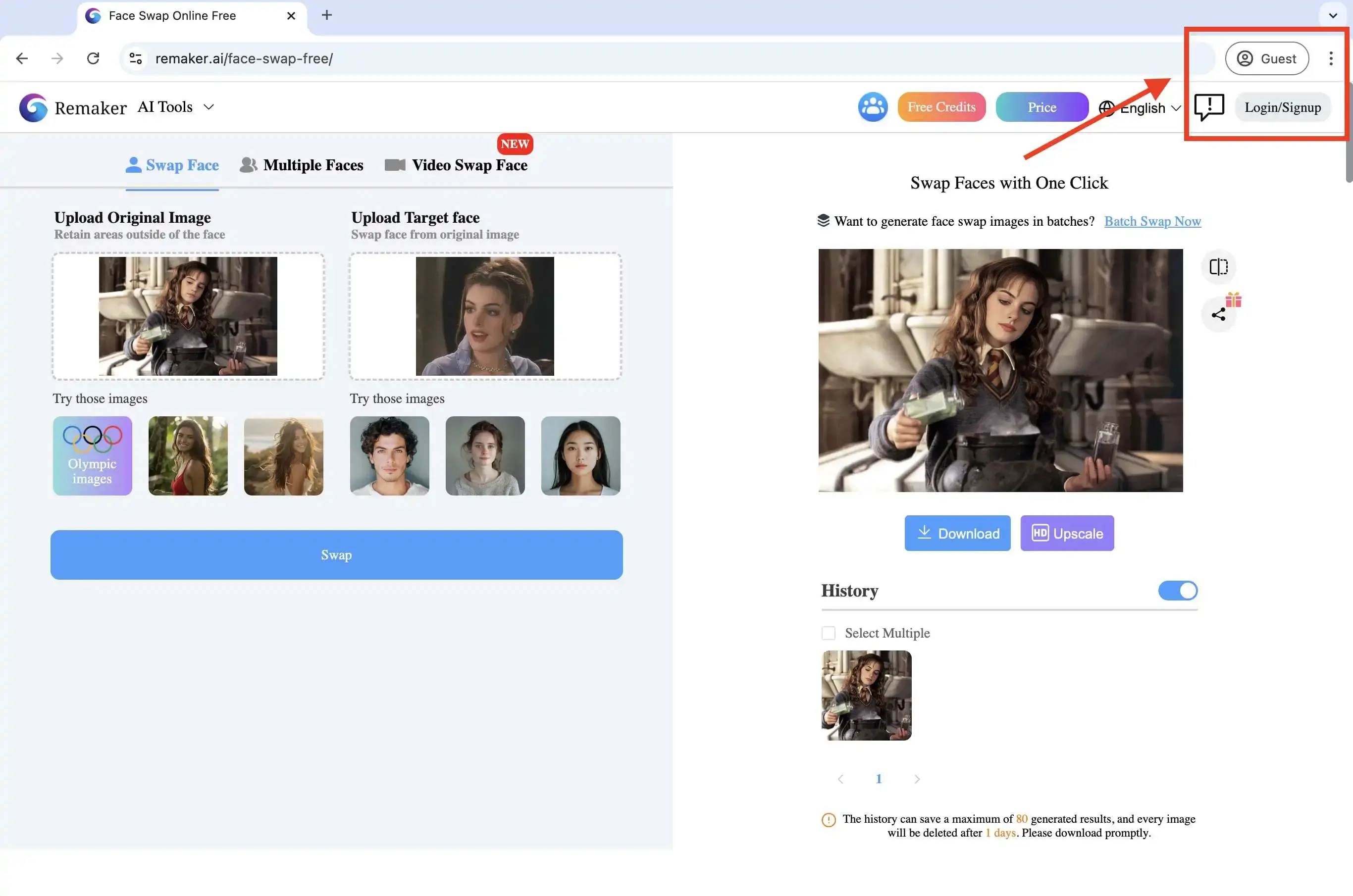This screenshot has width=1353, height=896.
Task: Select the Olympic images sample
Action: click(92, 455)
